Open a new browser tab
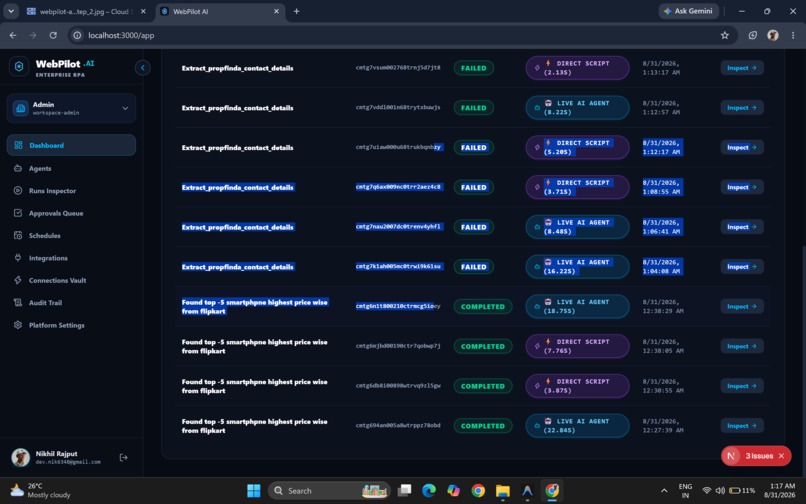The image size is (806, 504). tap(297, 11)
